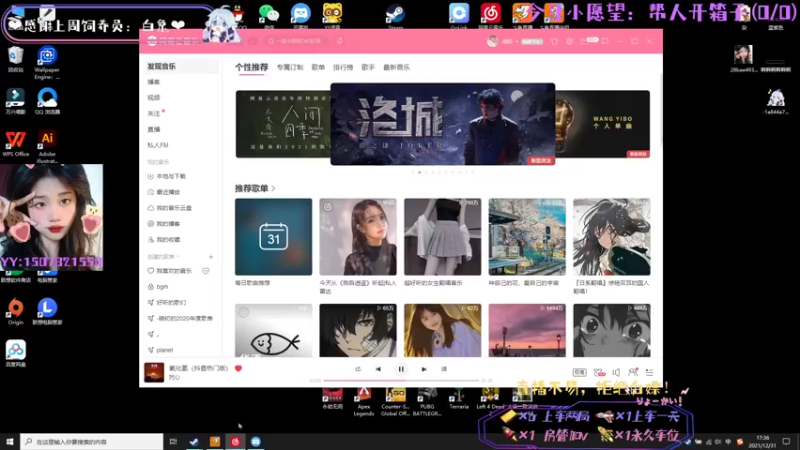Pause the current song
This screenshot has height=450, width=800.
coord(401,369)
